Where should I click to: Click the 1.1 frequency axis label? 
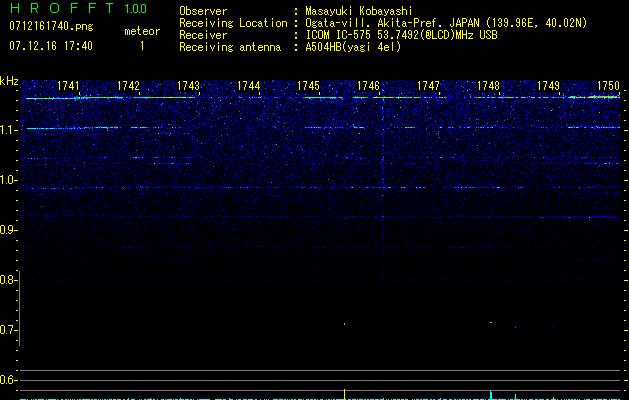[8, 130]
